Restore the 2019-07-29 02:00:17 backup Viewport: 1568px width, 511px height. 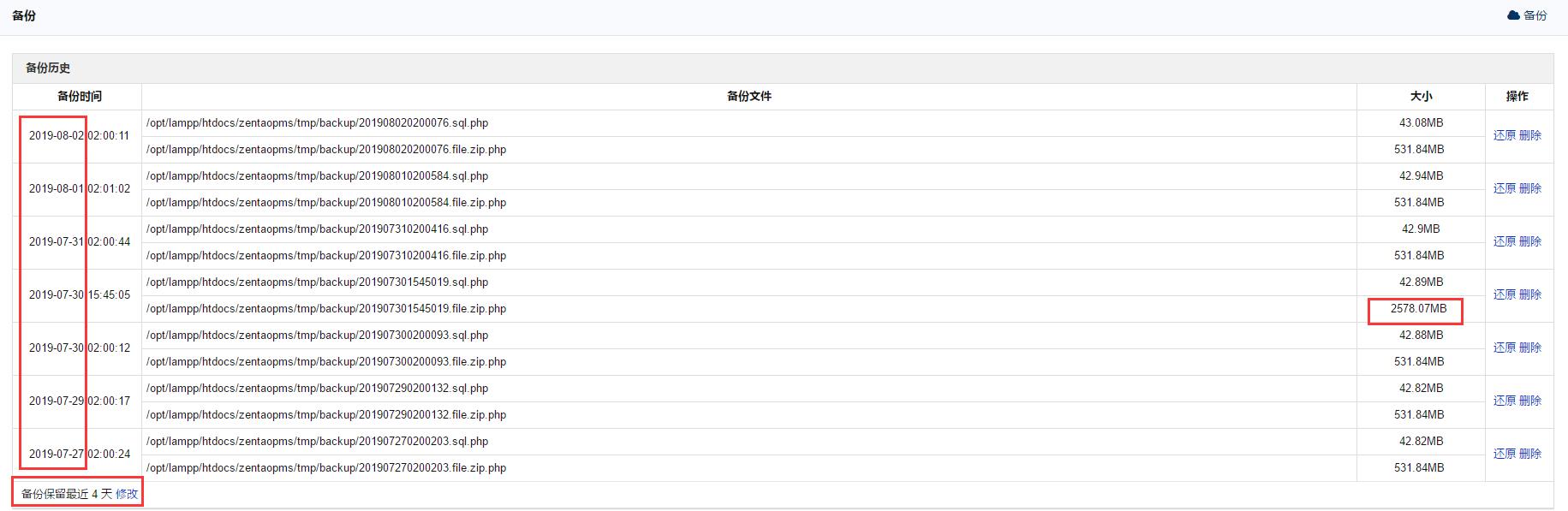pos(1504,401)
